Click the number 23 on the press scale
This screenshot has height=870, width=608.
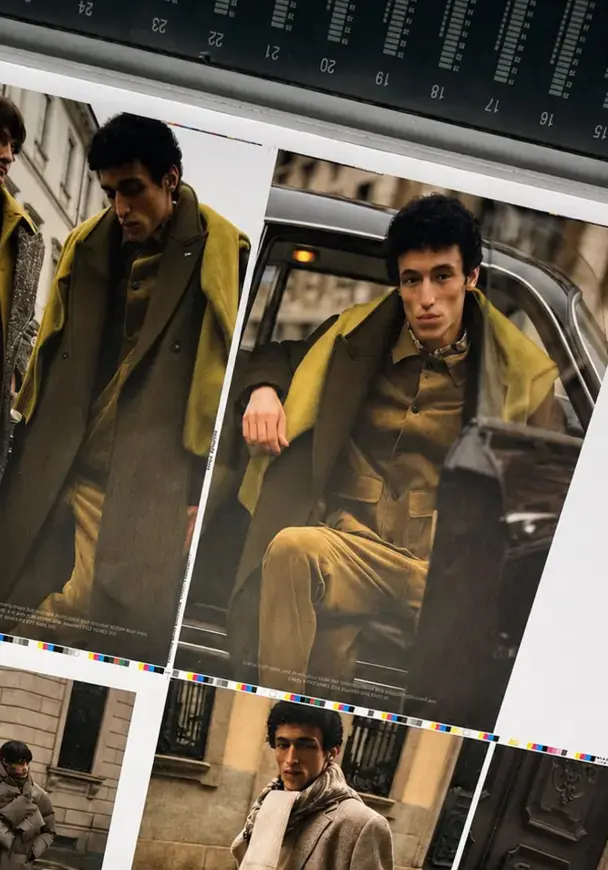[159, 25]
